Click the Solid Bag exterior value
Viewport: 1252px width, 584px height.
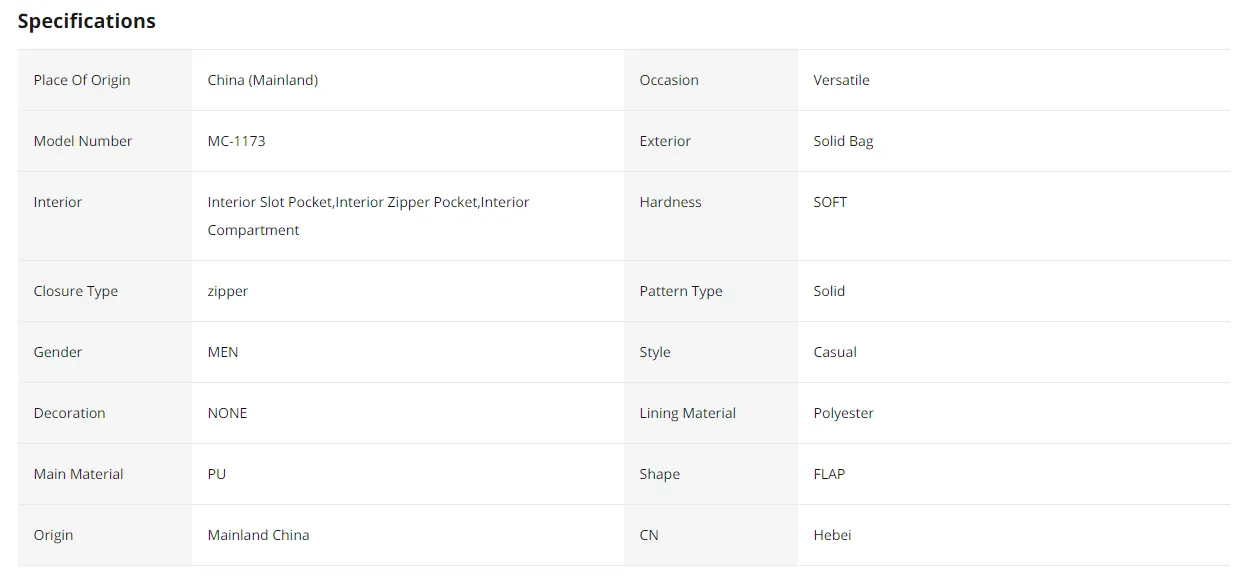click(x=844, y=141)
